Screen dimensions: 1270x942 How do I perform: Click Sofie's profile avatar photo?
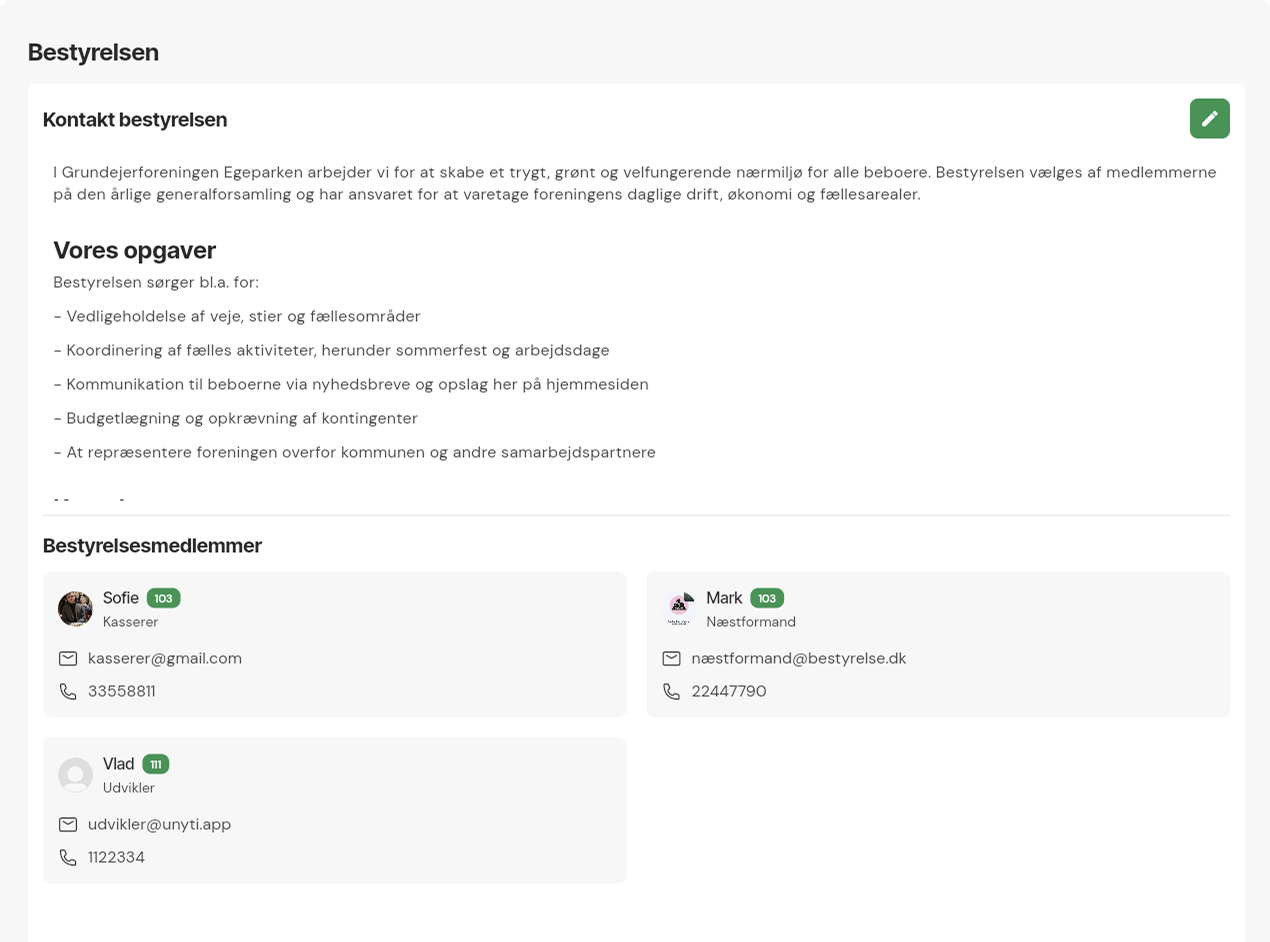[75, 608]
